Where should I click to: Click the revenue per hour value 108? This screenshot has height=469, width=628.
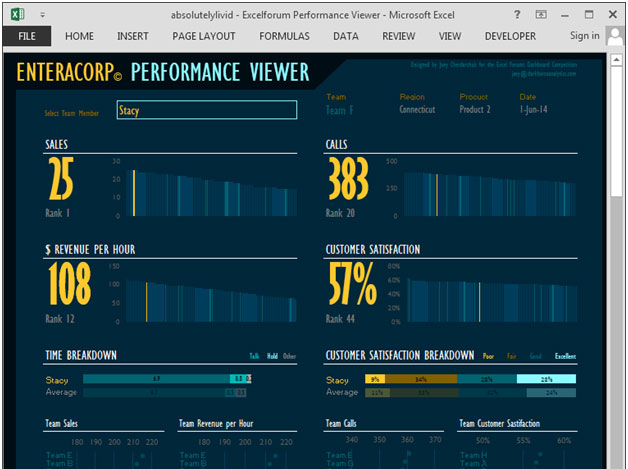(70, 284)
